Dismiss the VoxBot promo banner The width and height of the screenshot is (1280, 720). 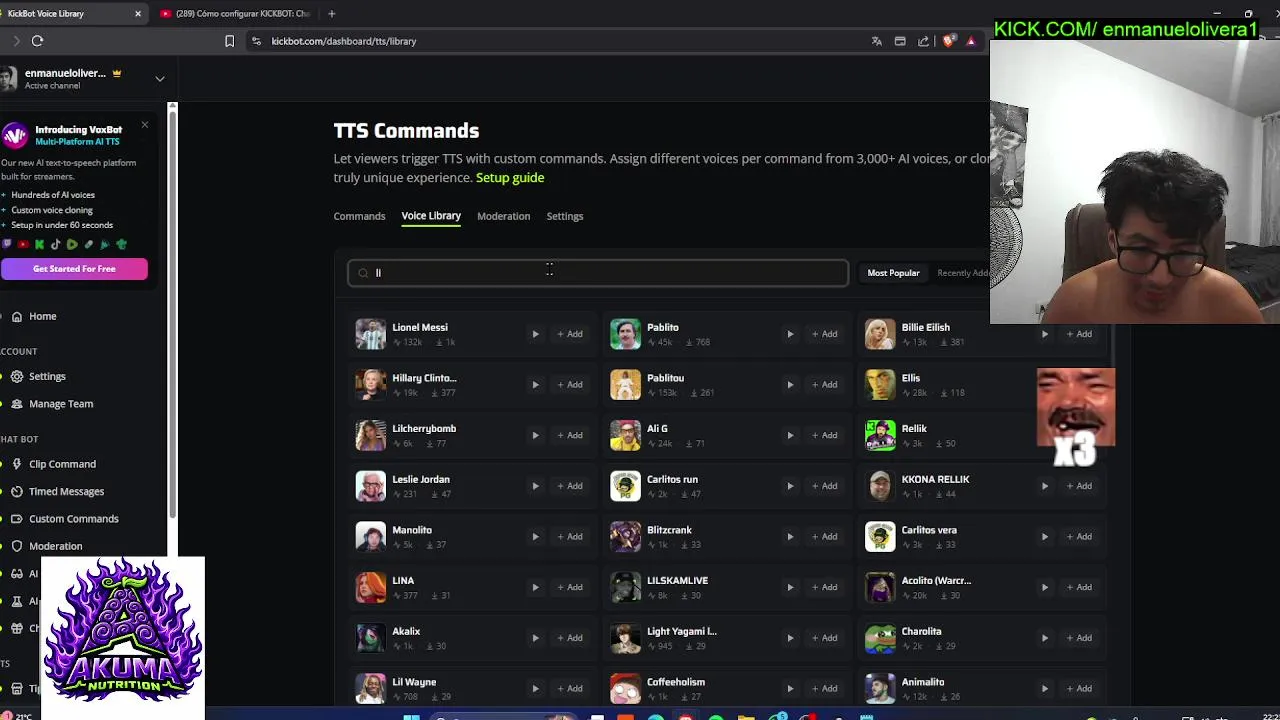145,125
